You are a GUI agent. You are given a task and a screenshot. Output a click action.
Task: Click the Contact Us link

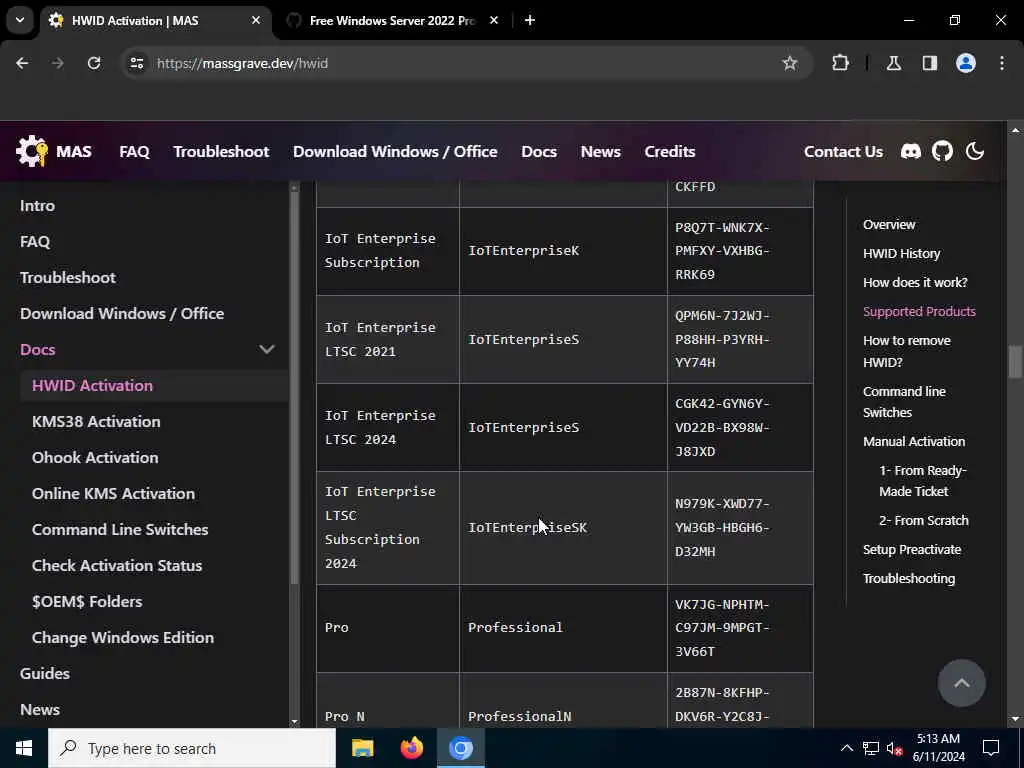[x=843, y=152]
